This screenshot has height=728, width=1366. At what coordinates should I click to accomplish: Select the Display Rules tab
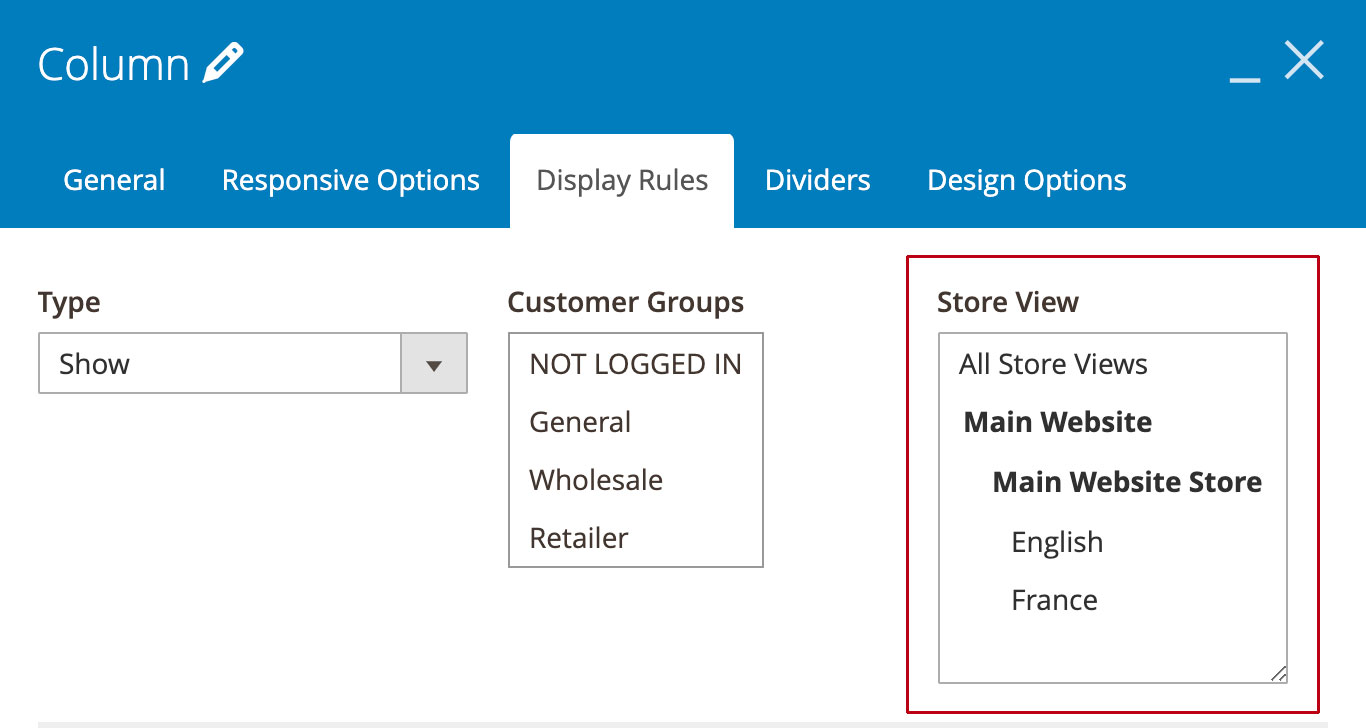(x=622, y=180)
